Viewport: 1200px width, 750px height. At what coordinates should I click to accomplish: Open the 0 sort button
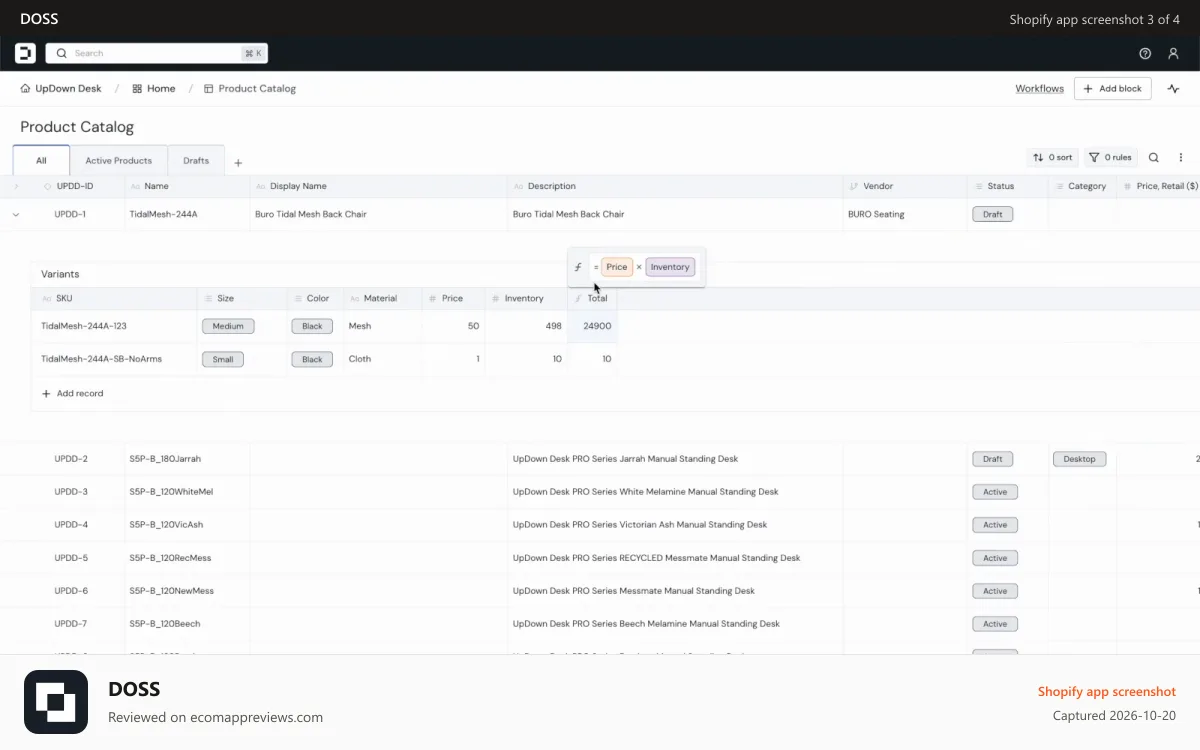click(1052, 157)
